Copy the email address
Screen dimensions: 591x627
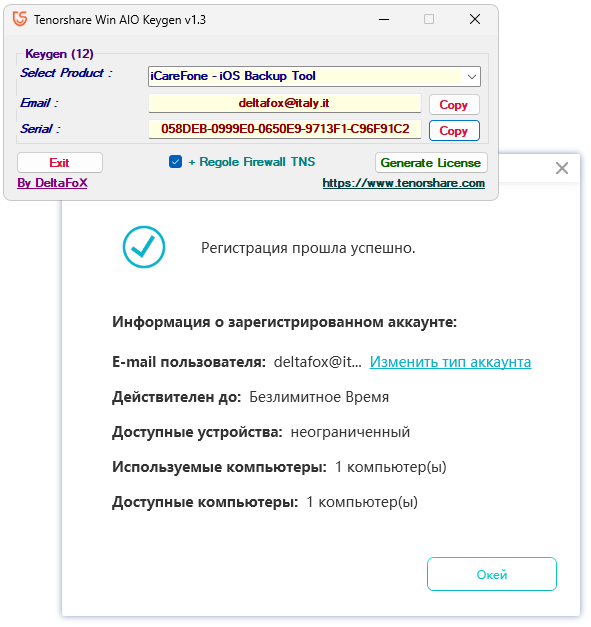(453, 105)
